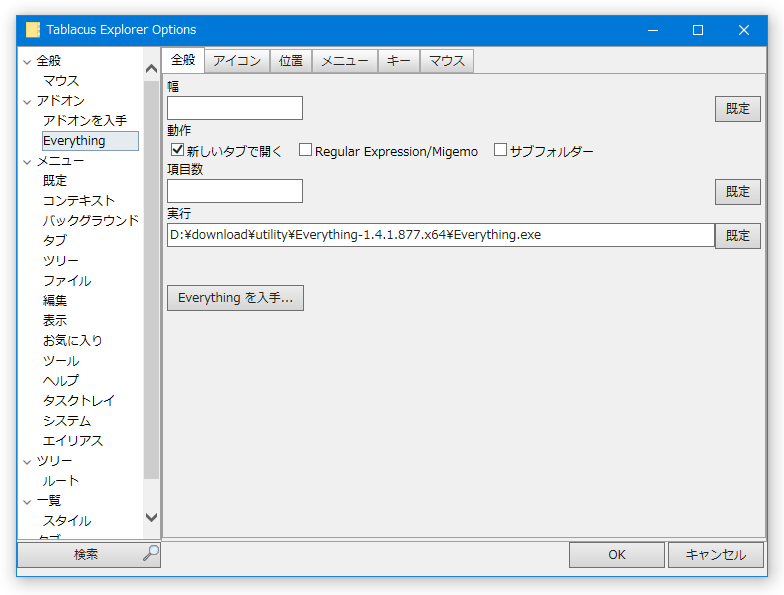Viewport: 784px width, 595px height.
Task: Click the 実行 path input field
Action: click(x=440, y=235)
